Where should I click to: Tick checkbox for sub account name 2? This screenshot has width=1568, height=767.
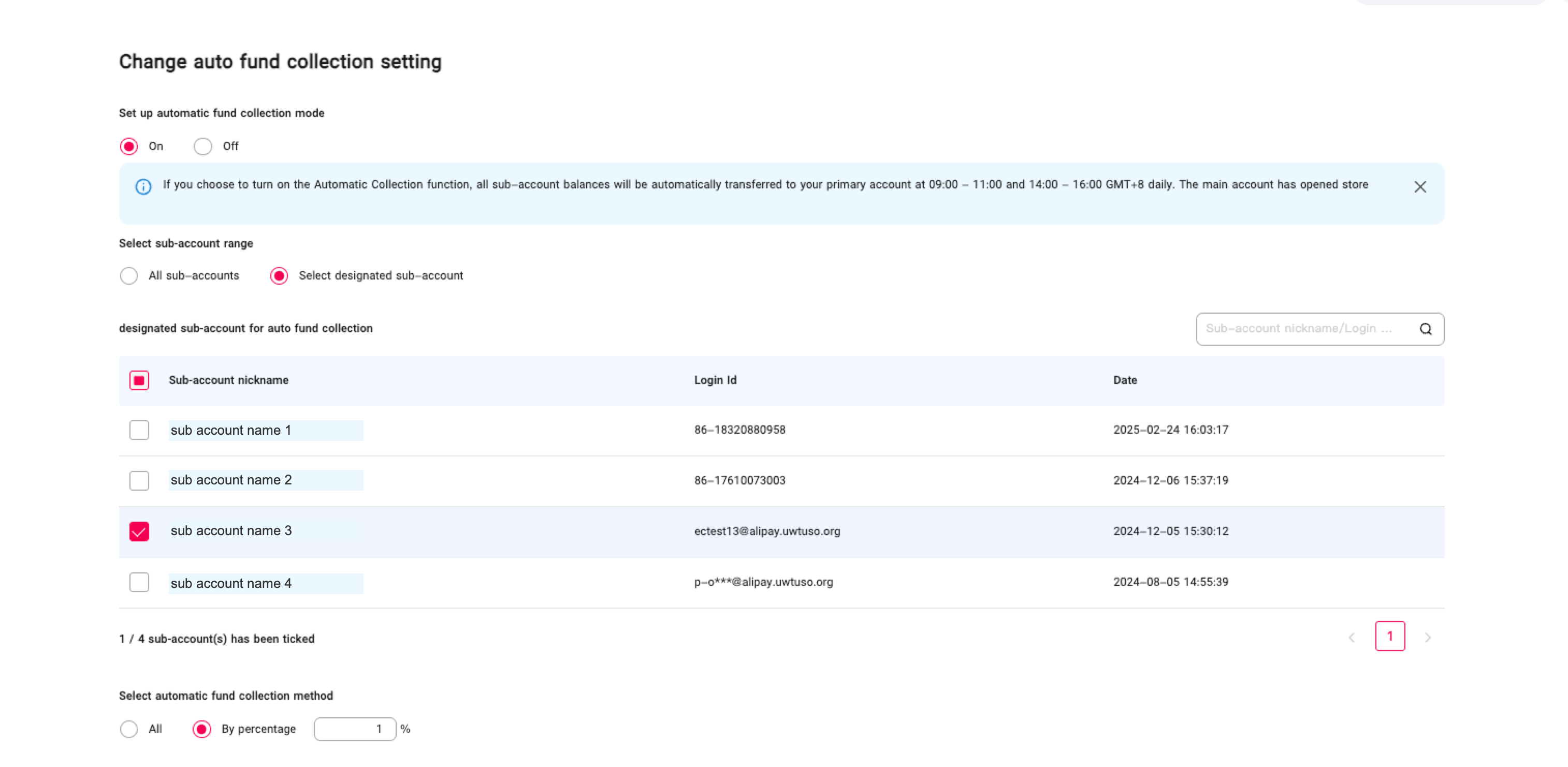[x=139, y=480]
